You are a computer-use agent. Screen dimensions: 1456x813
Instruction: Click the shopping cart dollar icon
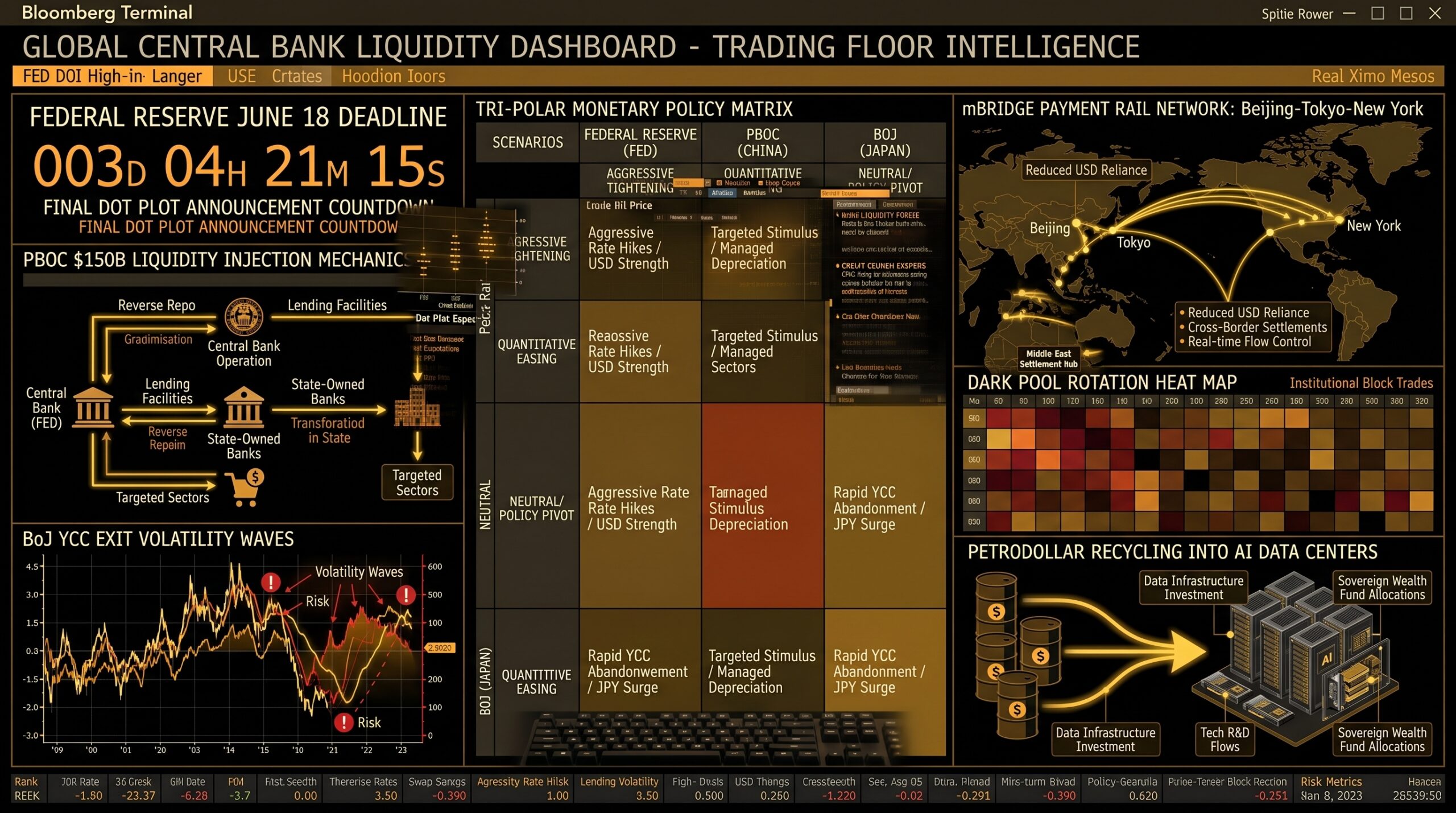click(245, 488)
